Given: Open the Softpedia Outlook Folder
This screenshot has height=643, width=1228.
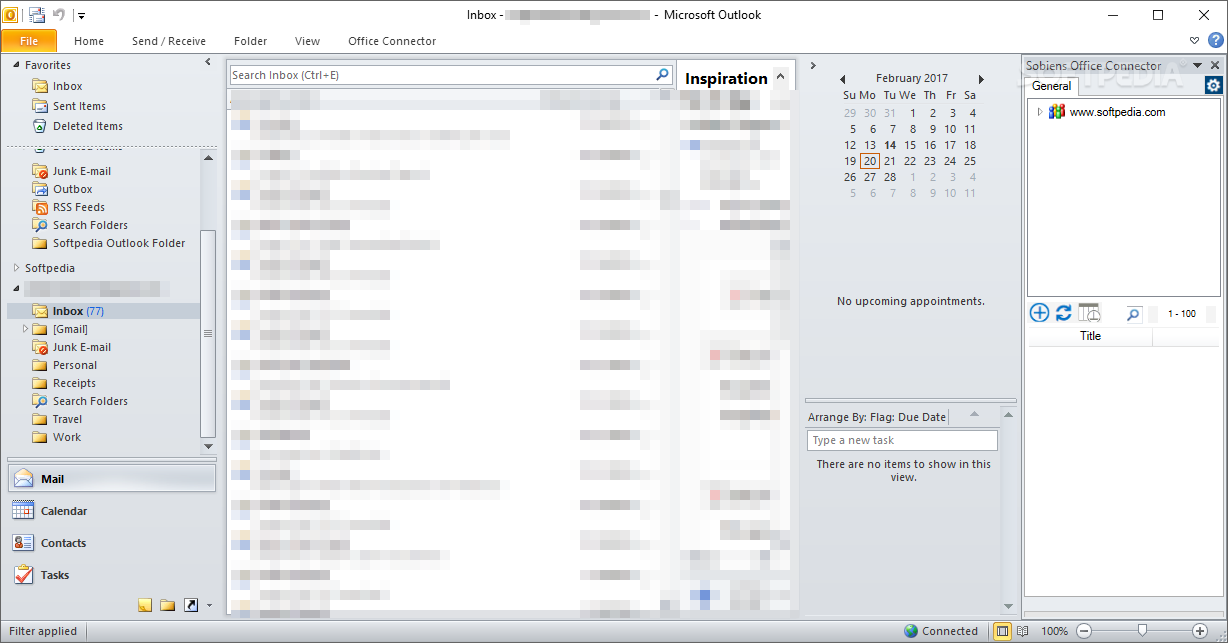Looking at the screenshot, I should click(119, 243).
